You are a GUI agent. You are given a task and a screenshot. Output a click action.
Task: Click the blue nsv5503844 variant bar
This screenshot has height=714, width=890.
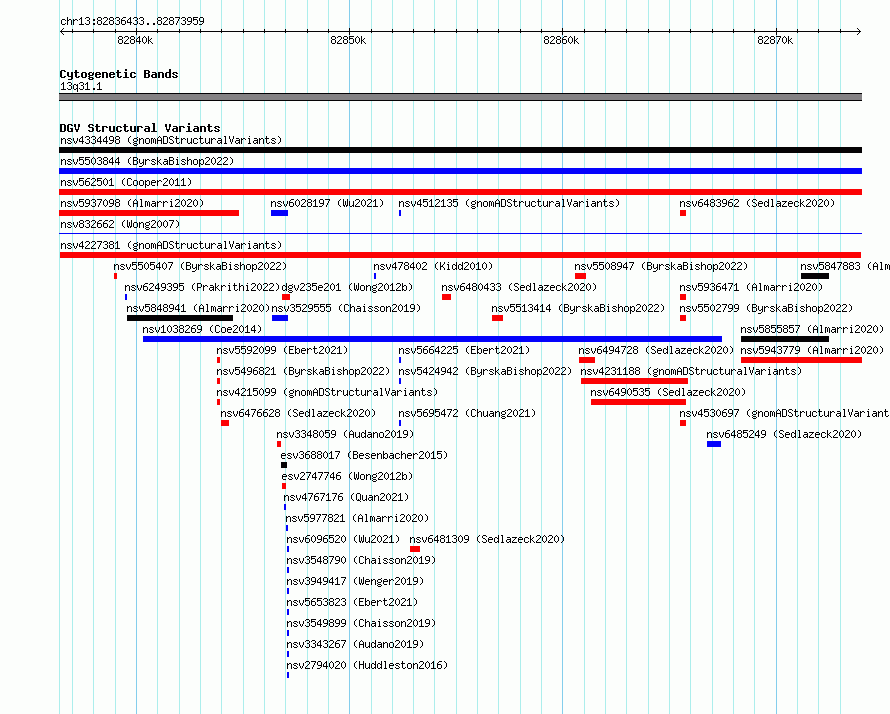click(x=460, y=171)
